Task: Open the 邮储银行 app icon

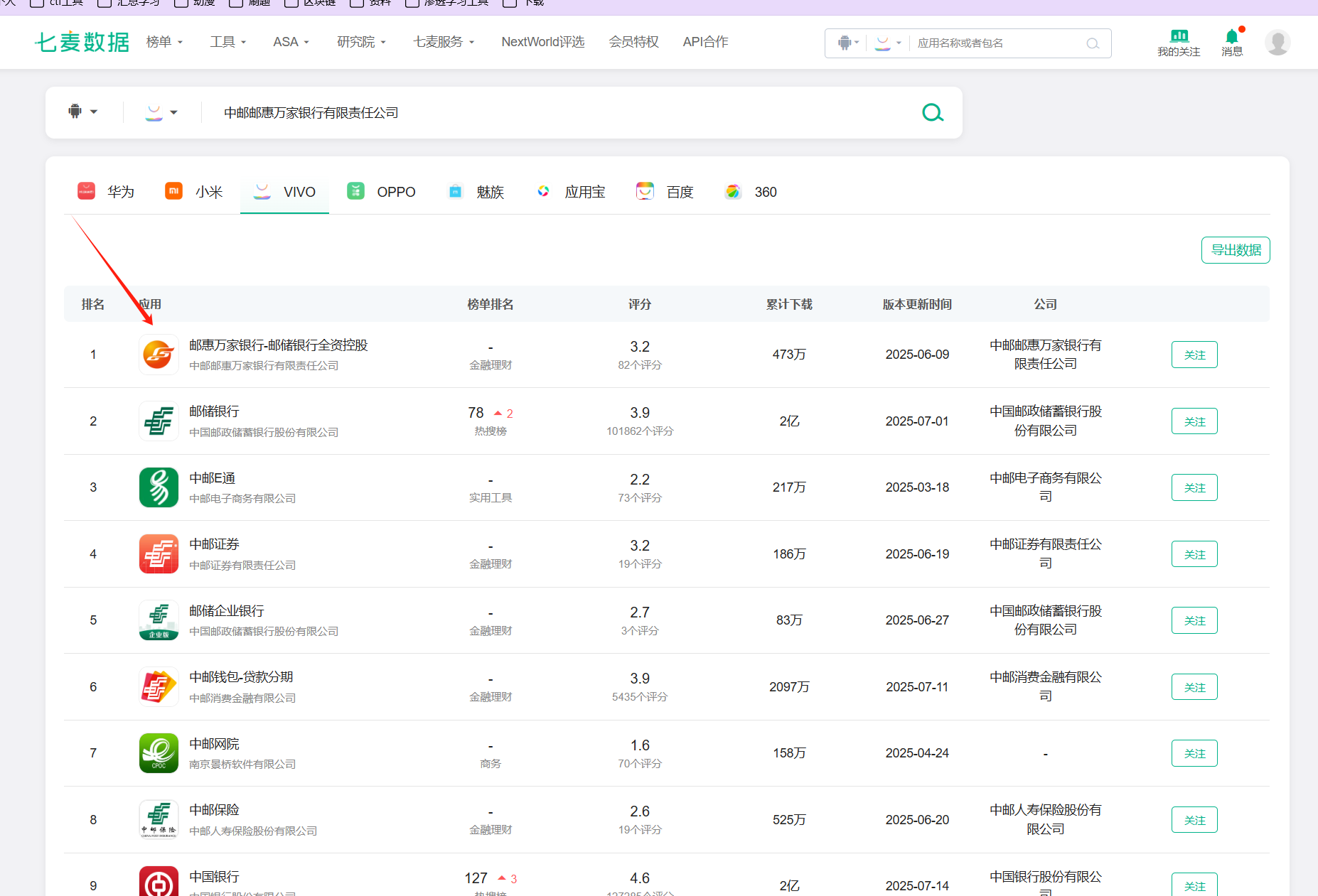Action: tap(159, 421)
